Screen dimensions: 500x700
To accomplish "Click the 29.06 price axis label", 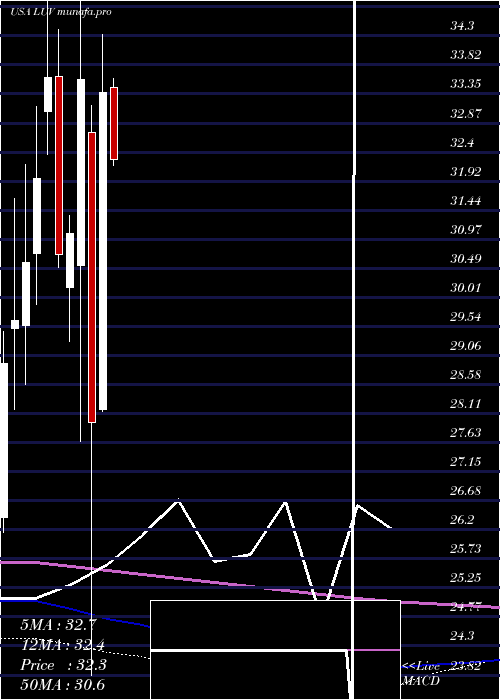I will tap(466, 346).
